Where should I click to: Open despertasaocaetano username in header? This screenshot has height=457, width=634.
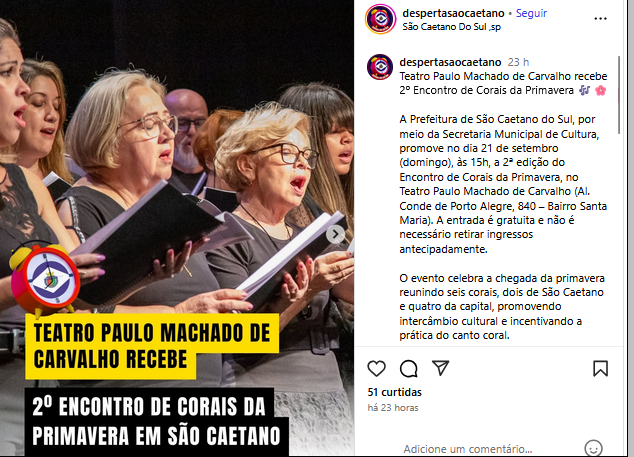[453, 13]
